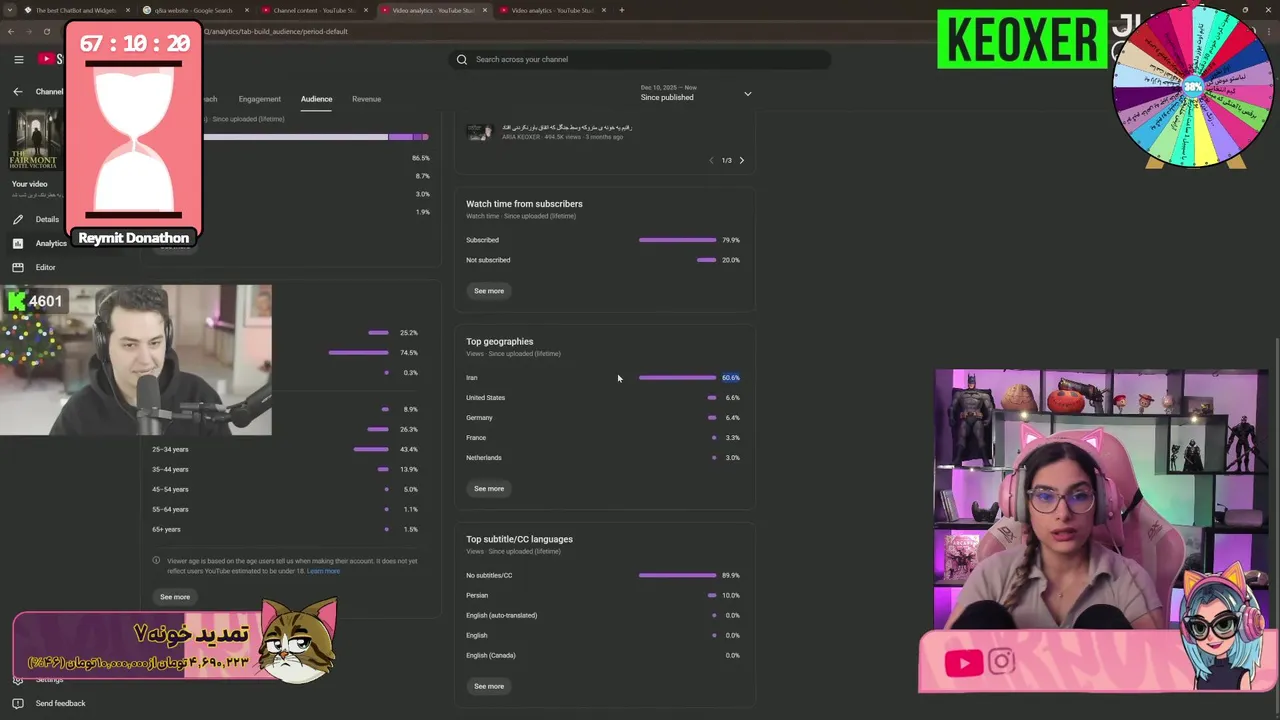Viewport: 1280px width, 720px height.
Task: Click See more under Top subtitle/CC languages
Action: point(489,686)
